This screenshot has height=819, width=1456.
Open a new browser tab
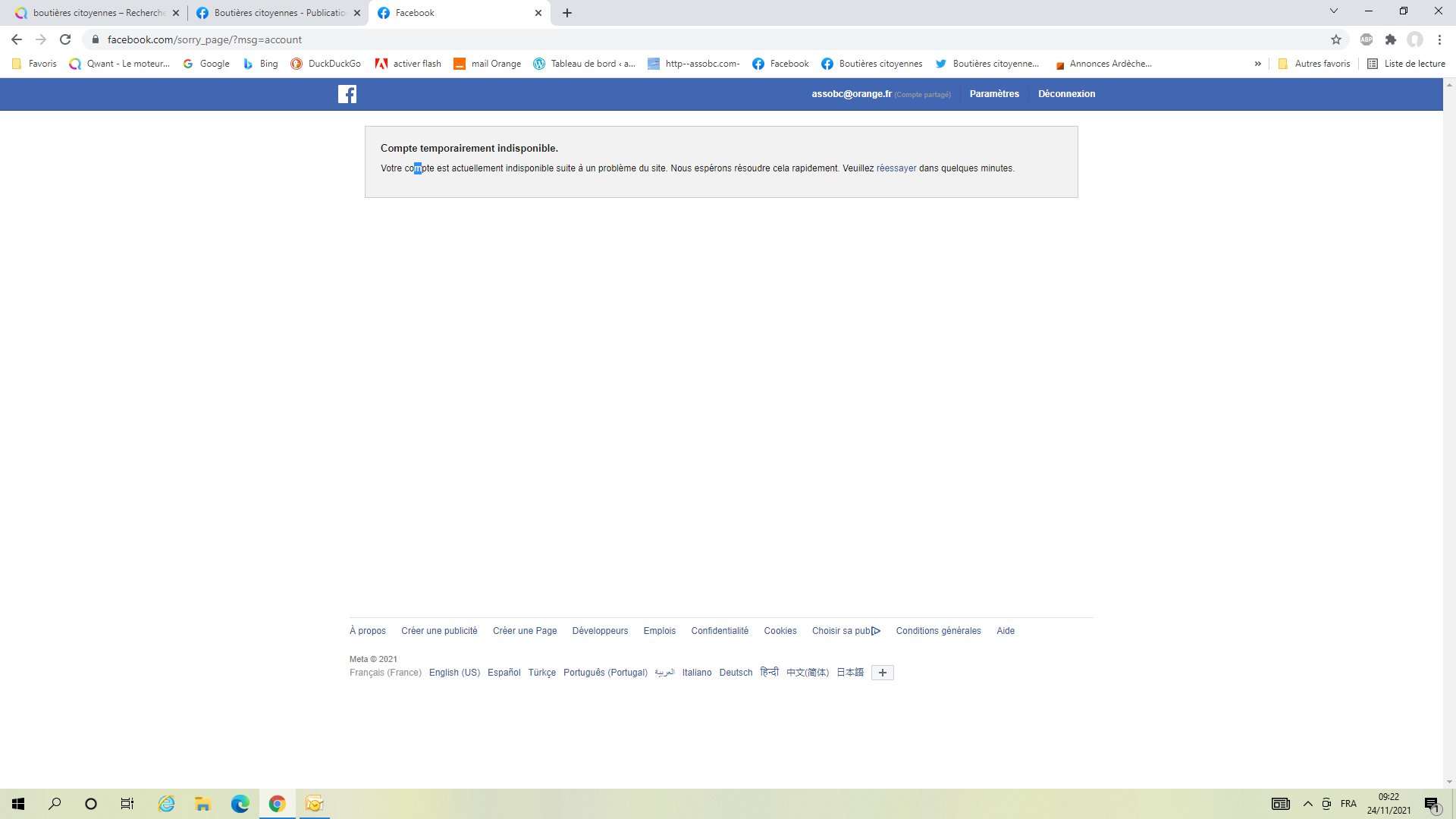click(x=567, y=13)
